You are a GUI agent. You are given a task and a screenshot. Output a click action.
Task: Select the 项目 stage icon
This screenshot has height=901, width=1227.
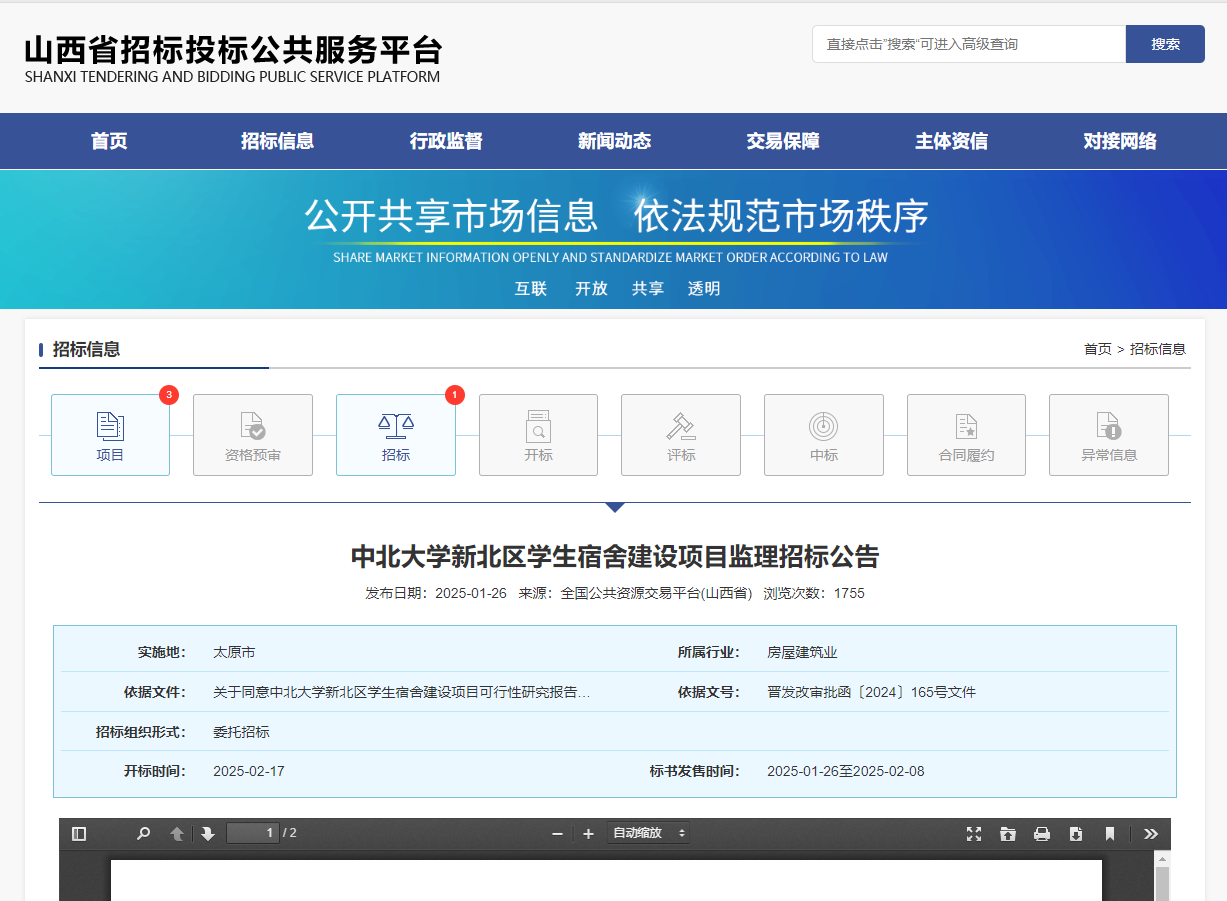point(110,434)
